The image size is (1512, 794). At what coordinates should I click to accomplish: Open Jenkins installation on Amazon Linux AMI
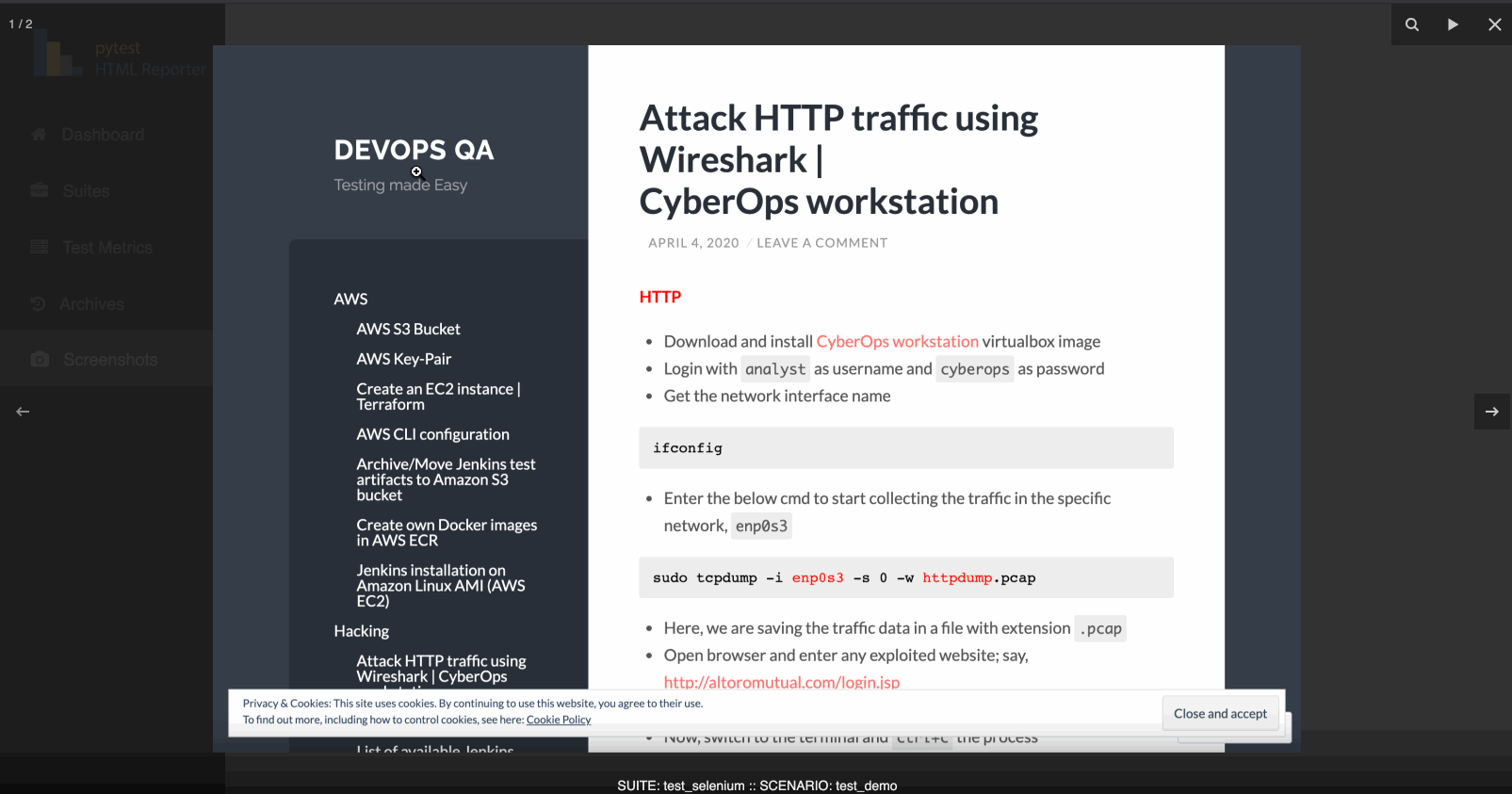(441, 585)
